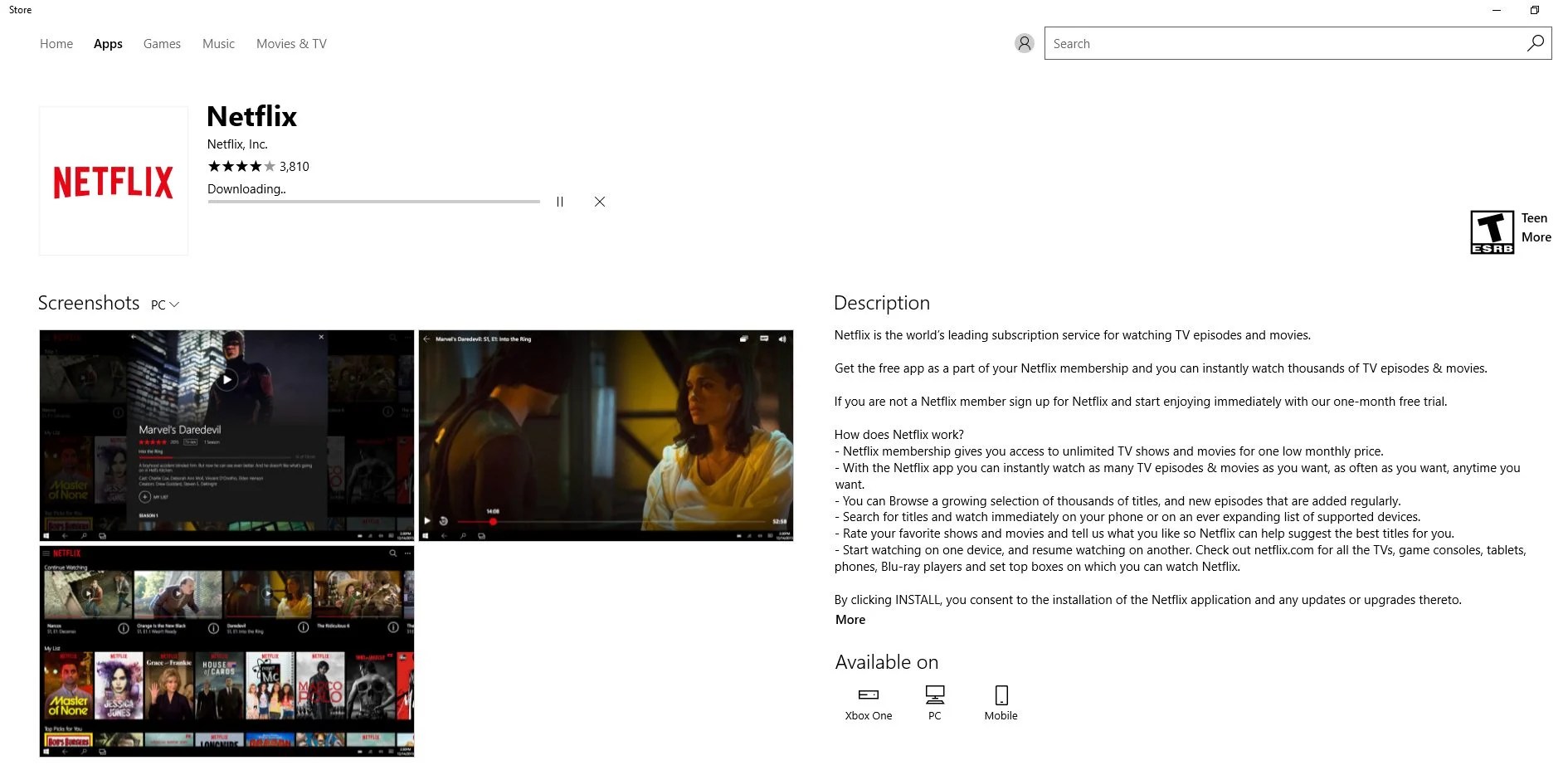
Task: Click the 3,810 ratings count
Action: pyautogui.click(x=295, y=167)
